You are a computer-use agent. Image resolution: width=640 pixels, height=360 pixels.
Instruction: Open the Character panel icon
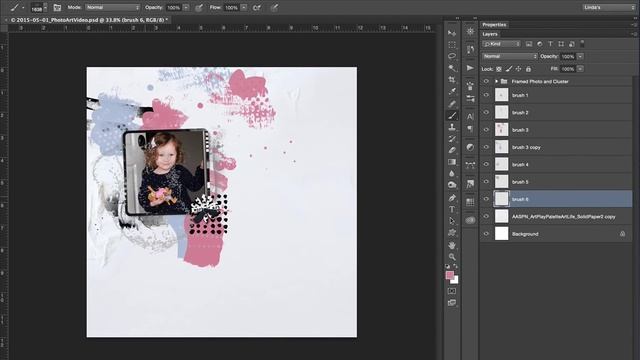click(x=470, y=117)
